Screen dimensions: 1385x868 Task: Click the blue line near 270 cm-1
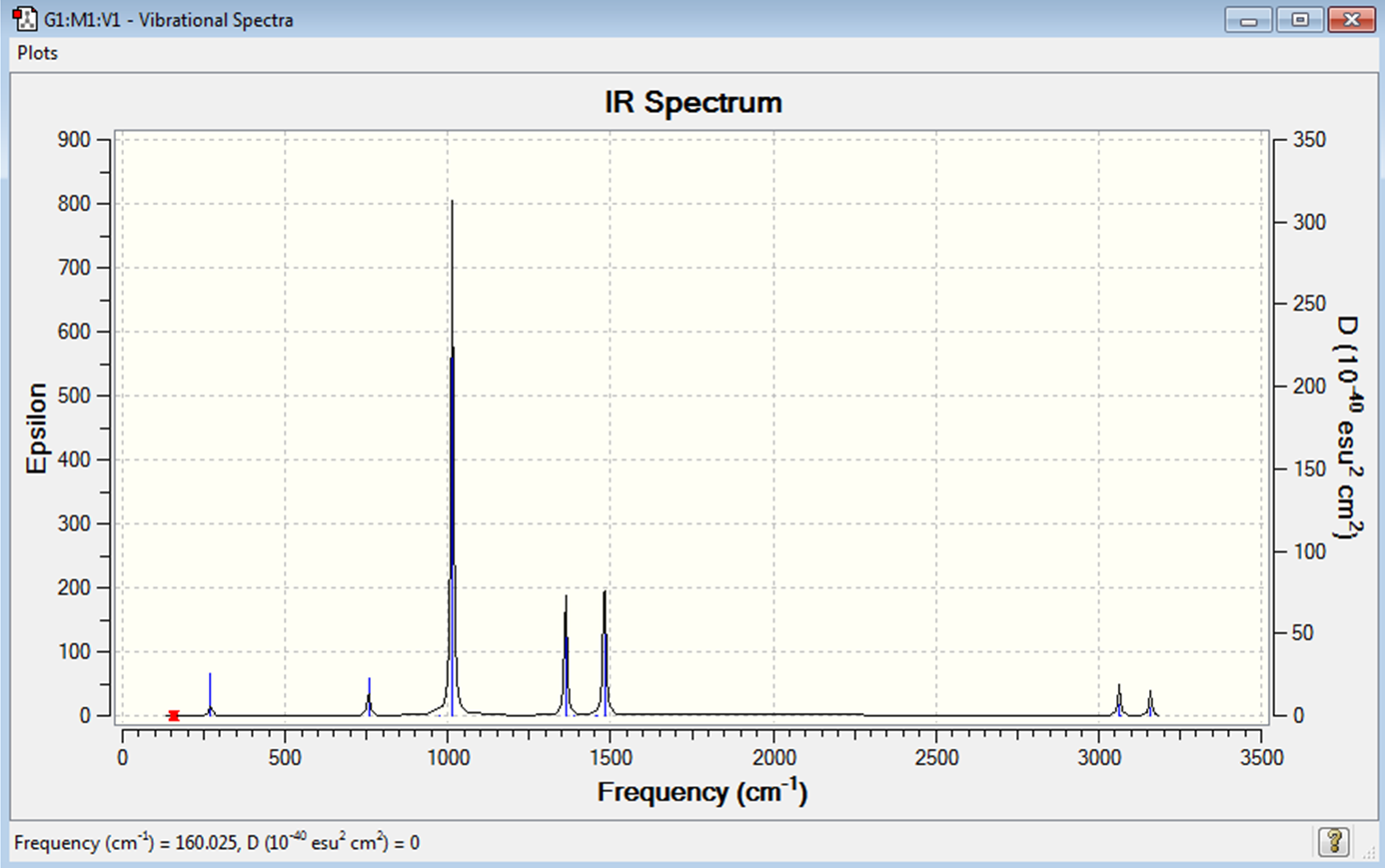pyautogui.click(x=210, y=694)
